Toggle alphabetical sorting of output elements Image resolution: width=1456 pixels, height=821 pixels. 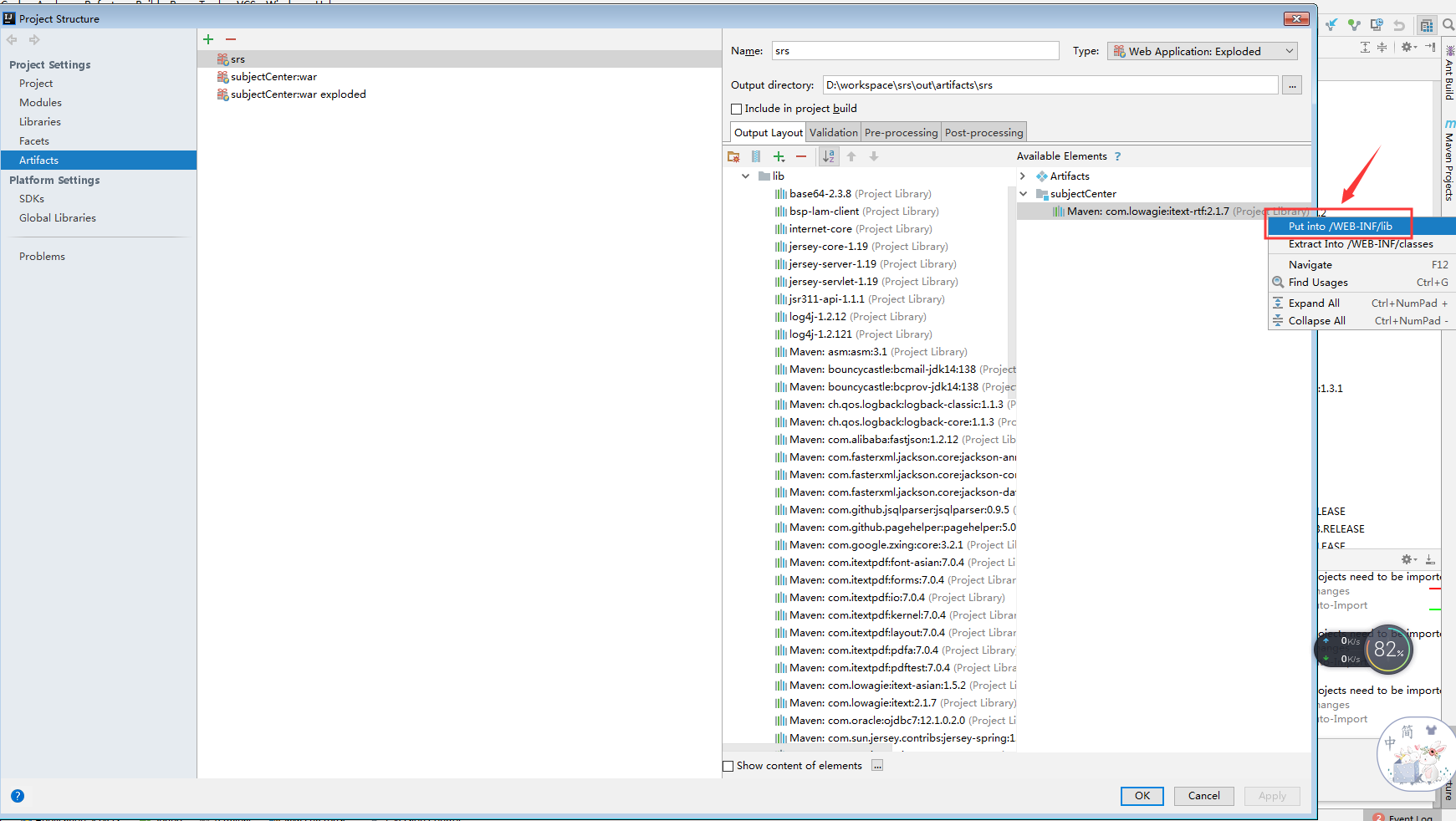pyautogui.click(x=829, y=156)
